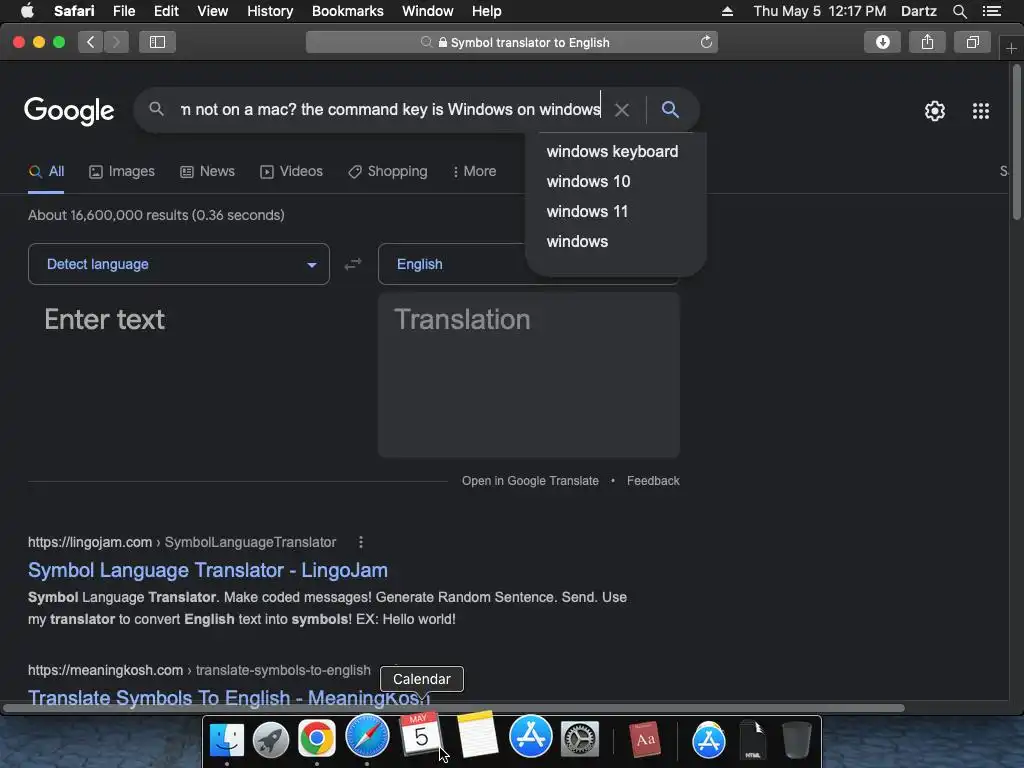Image resolution: width=1024 pixels, height=768 pixels.
Task: Switch to the News results tab
Action: pos(207,171)
